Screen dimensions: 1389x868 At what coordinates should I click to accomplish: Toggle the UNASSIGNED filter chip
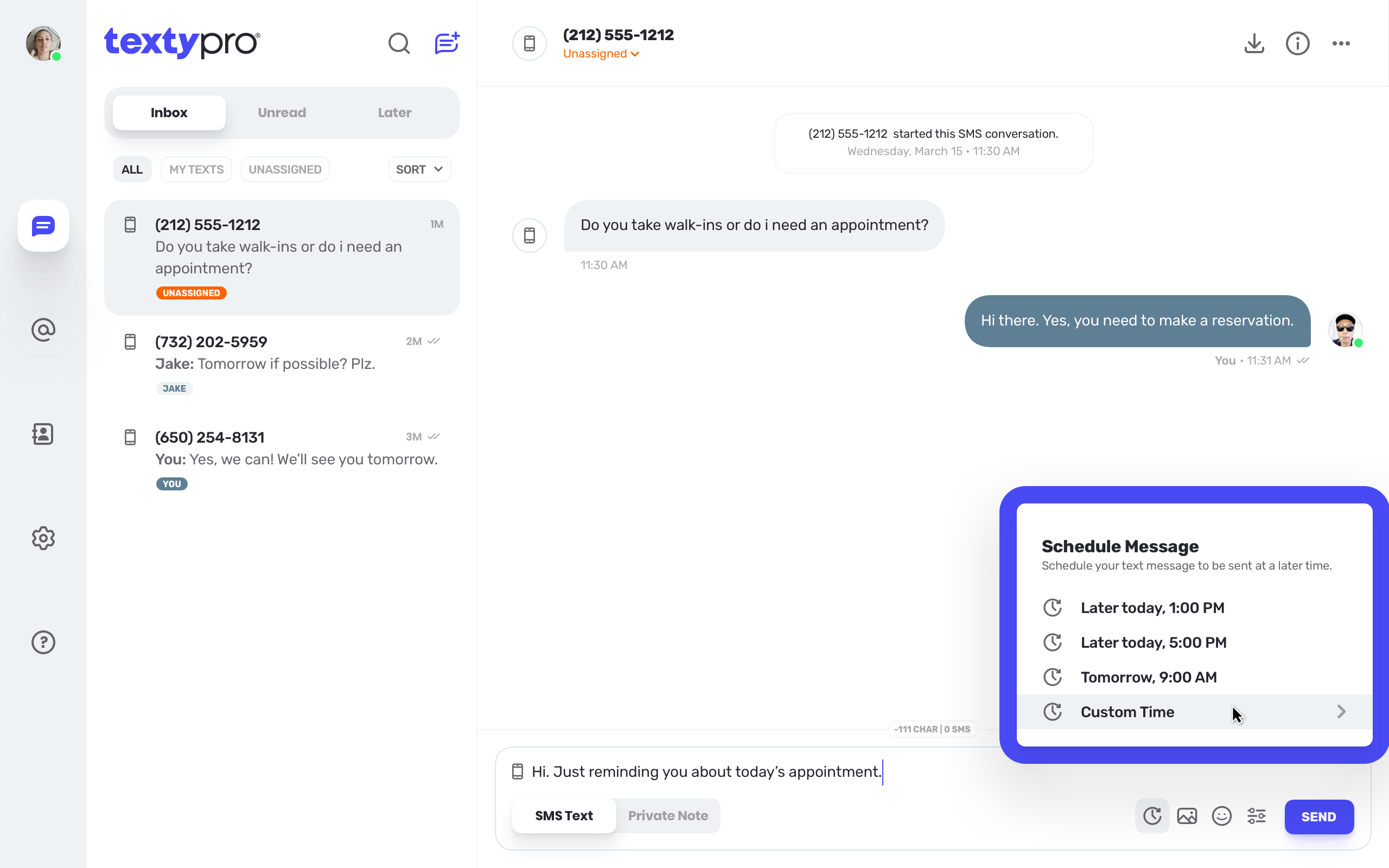coord(285,169)
